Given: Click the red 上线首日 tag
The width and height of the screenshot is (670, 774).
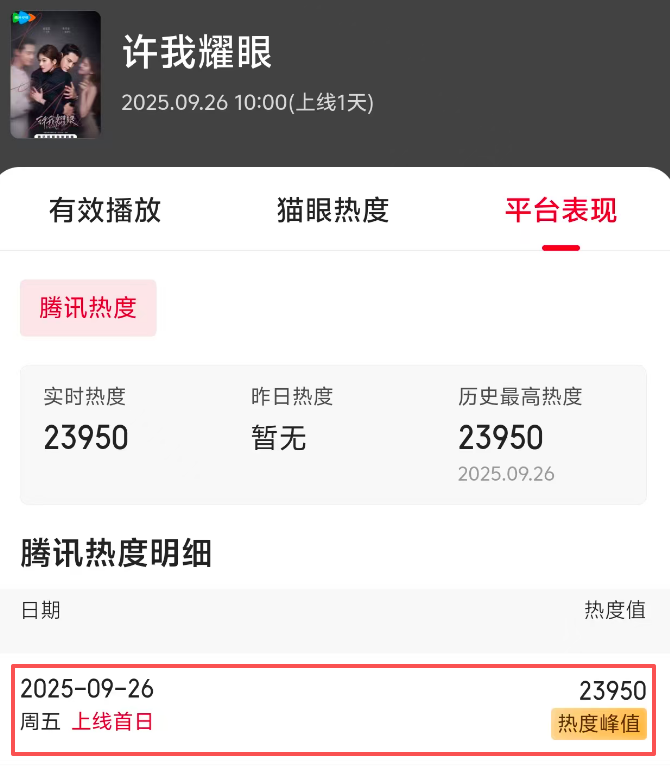Looking at the screenshot, I should point(112,721).
